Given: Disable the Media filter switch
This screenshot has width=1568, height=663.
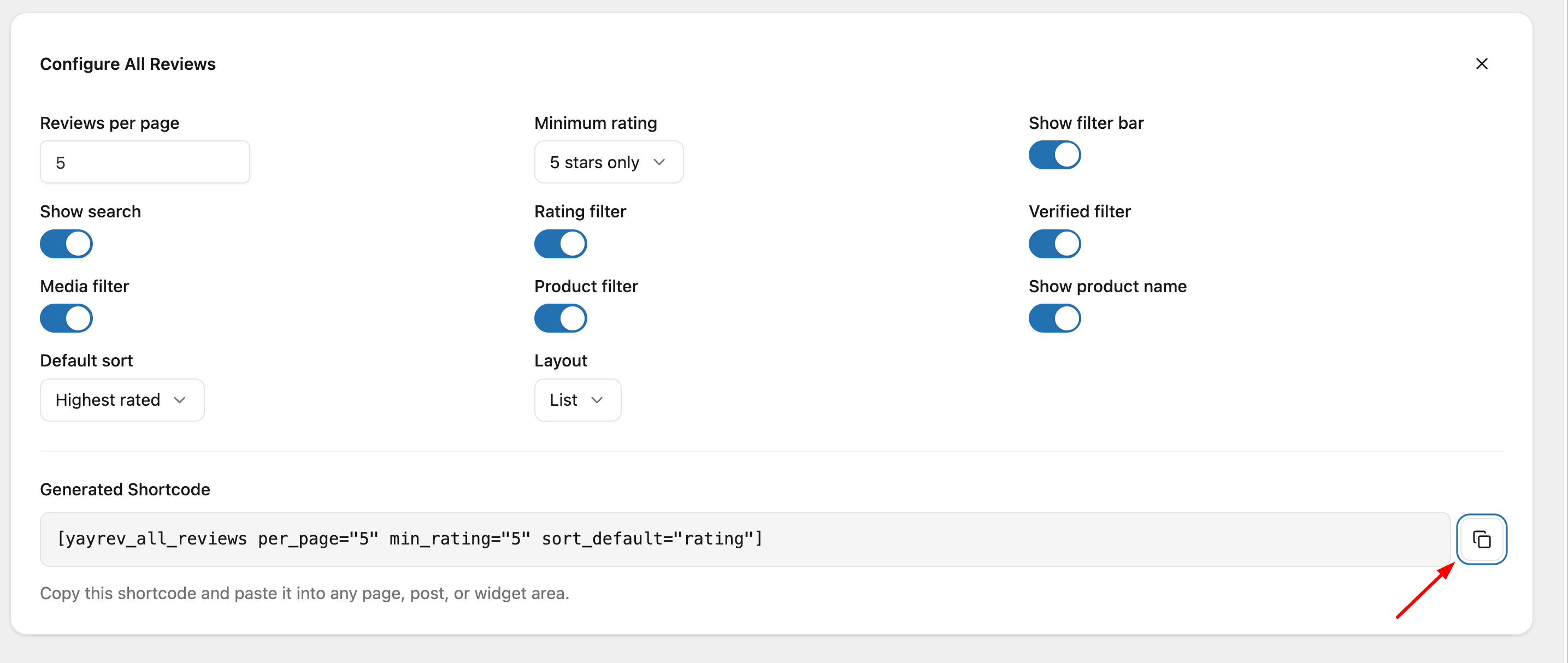Looking at the screenshot, I should [x=66, y=318].
